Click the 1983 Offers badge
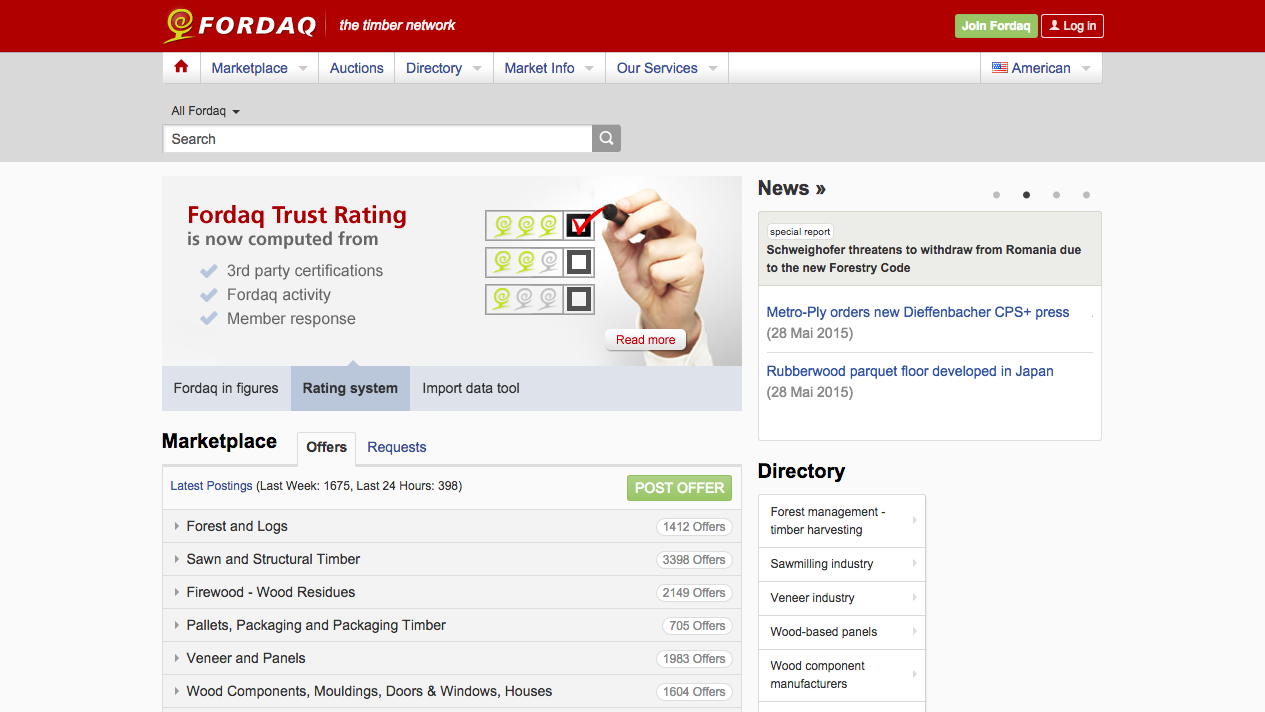Image resolution: width=1265 pixels, height=712 pixels. click(694, 659)
